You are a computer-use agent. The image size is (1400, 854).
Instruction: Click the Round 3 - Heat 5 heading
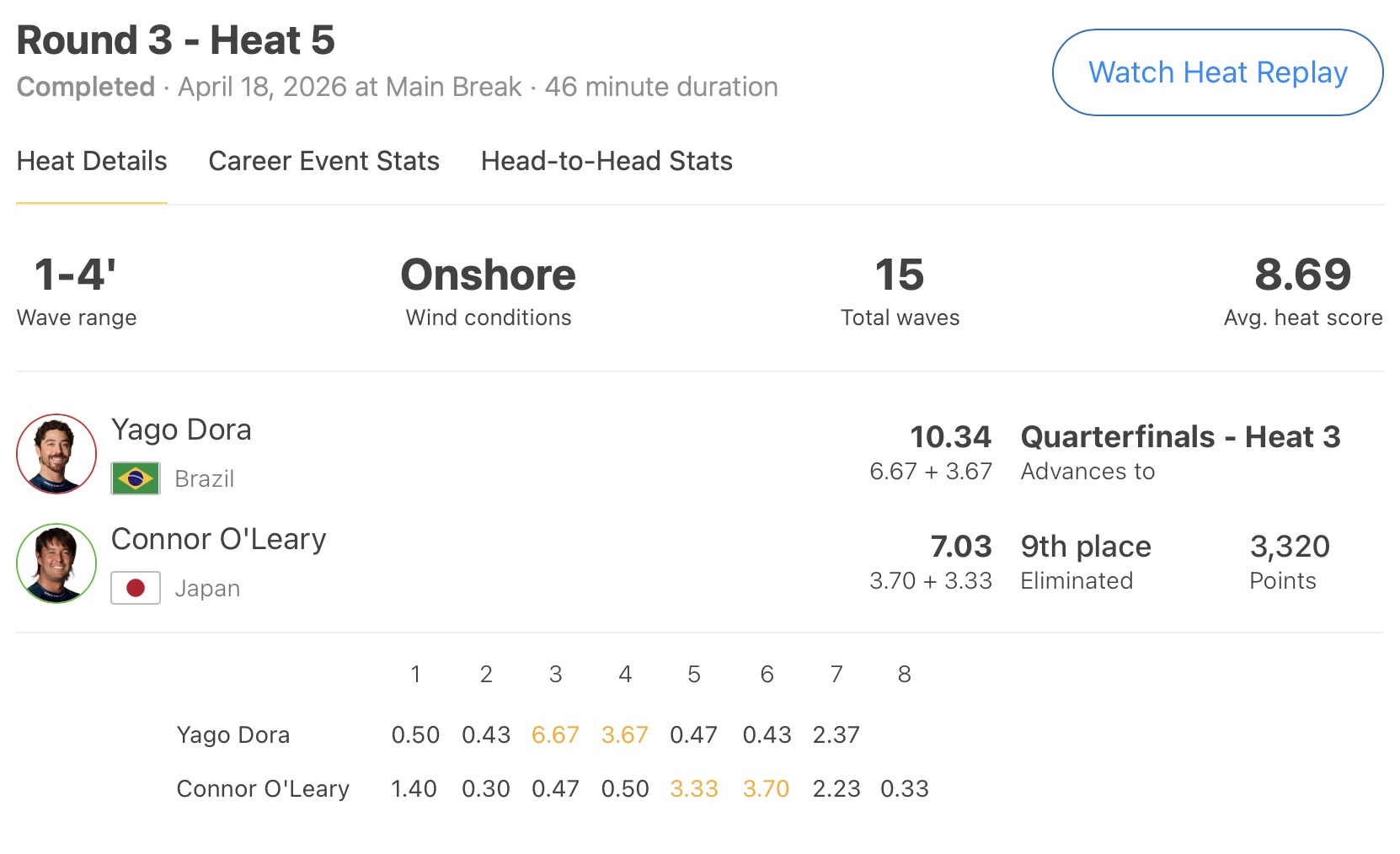(x=176, y=40)
